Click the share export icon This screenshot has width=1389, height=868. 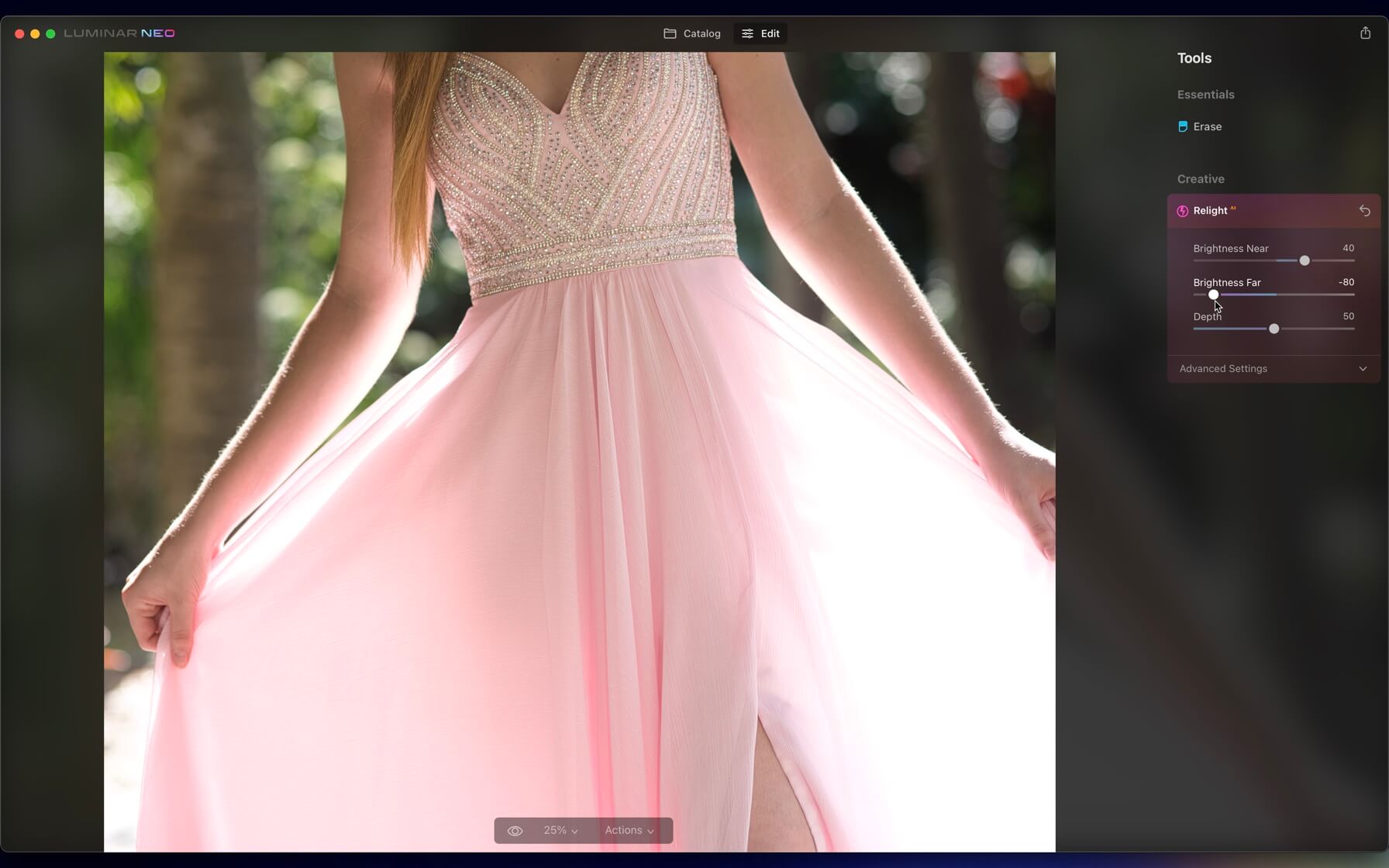pyautogui.click(x=1365, y=33)
